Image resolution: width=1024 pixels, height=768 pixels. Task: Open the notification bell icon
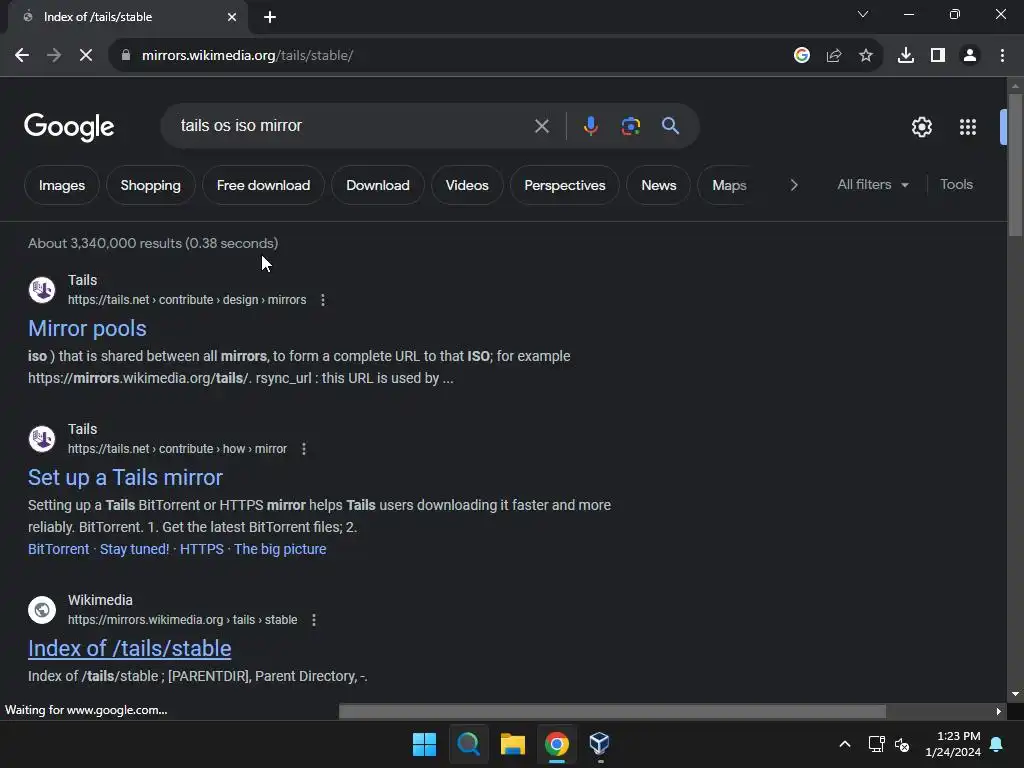click(x=997, y=744)
